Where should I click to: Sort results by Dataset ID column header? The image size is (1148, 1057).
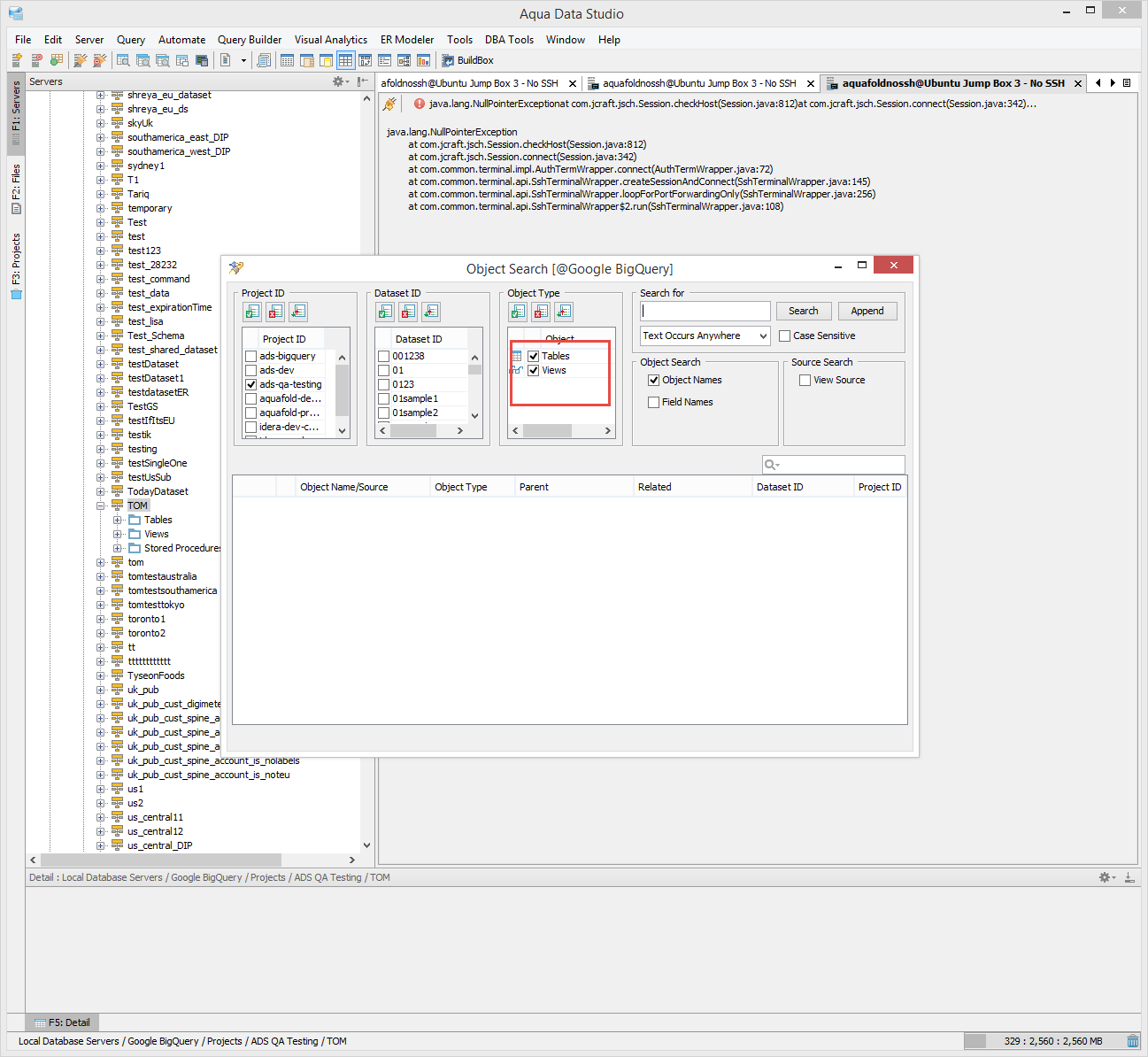802,487
